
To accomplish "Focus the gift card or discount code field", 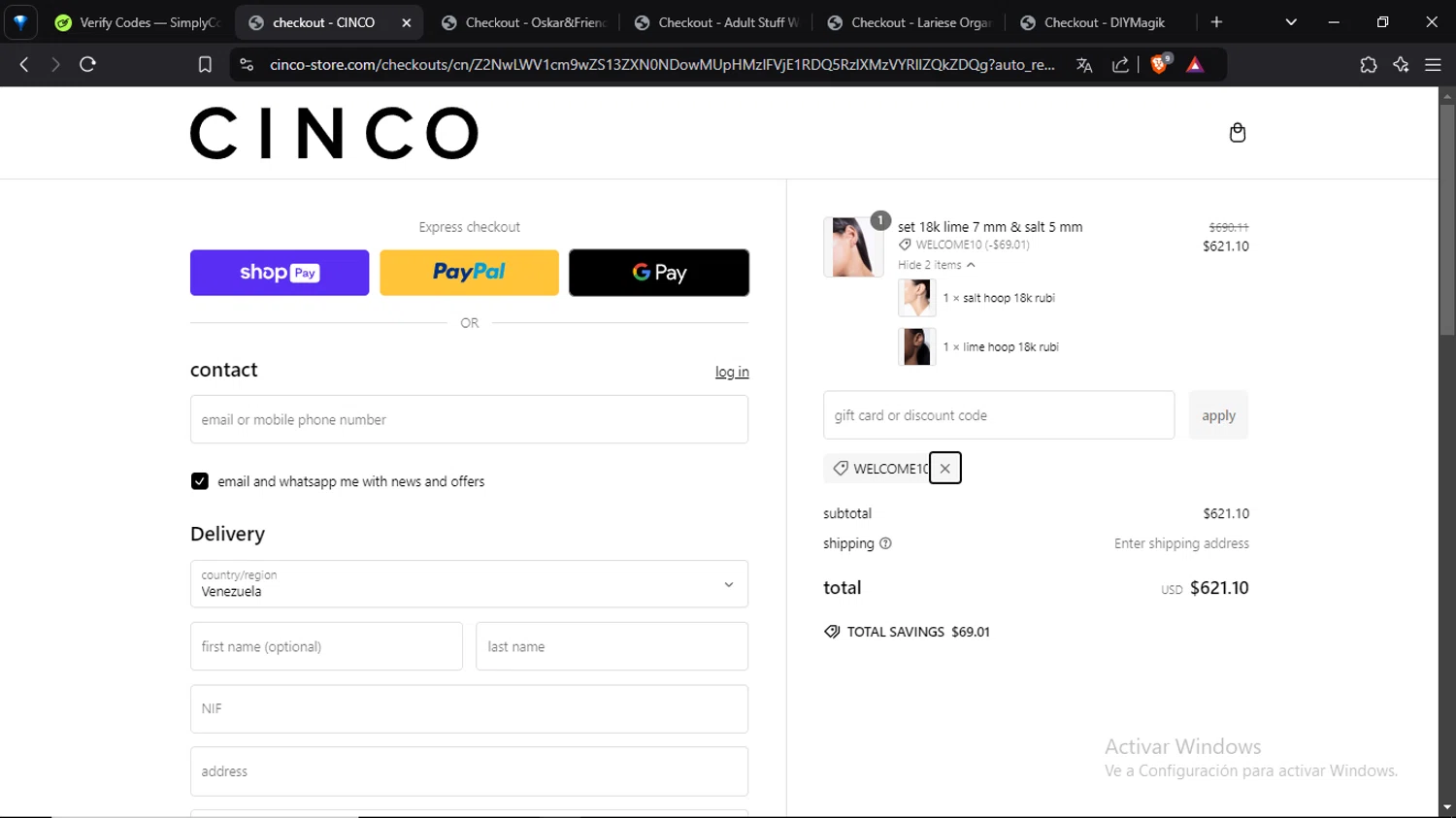I will tap(999, 415).
